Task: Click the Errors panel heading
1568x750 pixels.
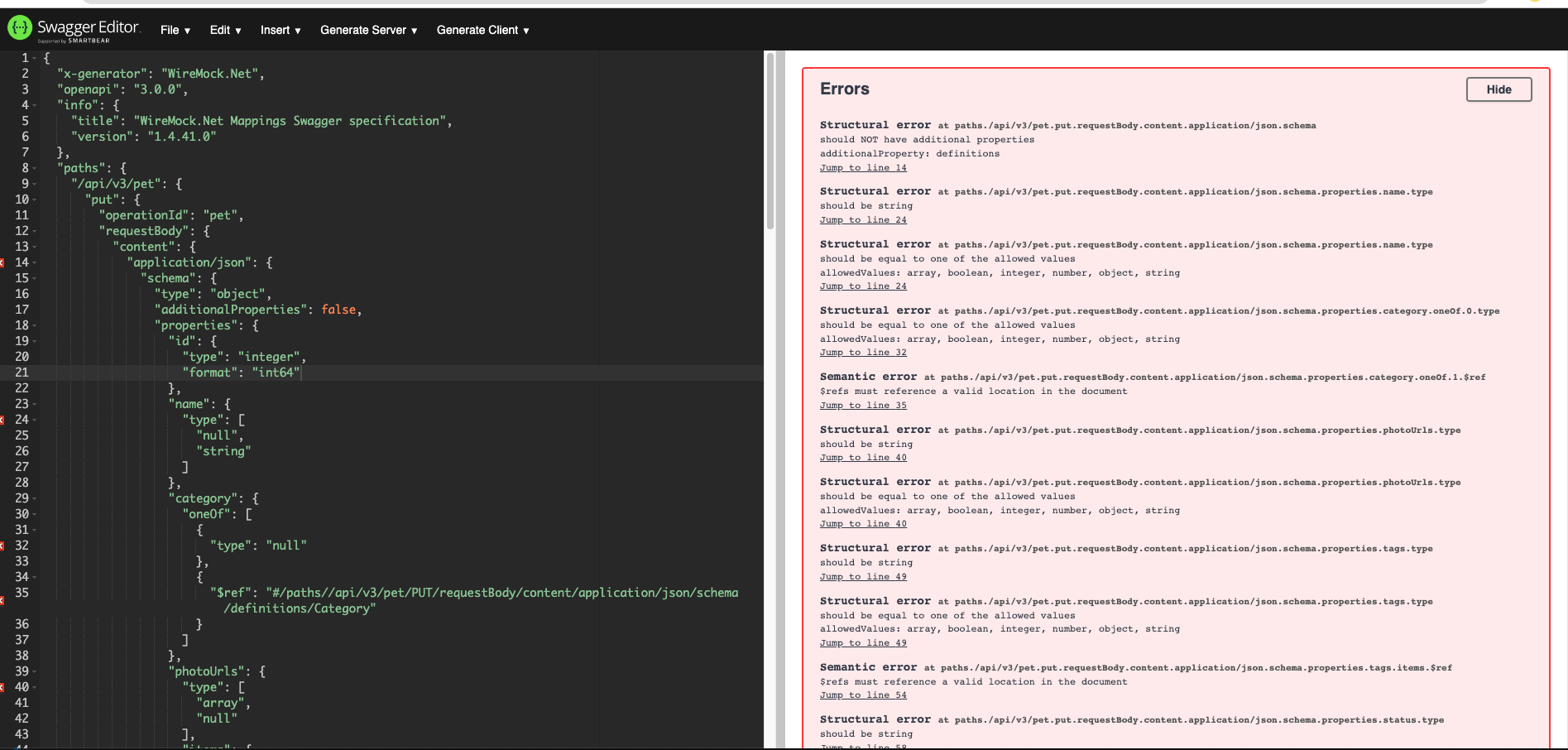Action: pyautogui.click(x=845, y=89)
